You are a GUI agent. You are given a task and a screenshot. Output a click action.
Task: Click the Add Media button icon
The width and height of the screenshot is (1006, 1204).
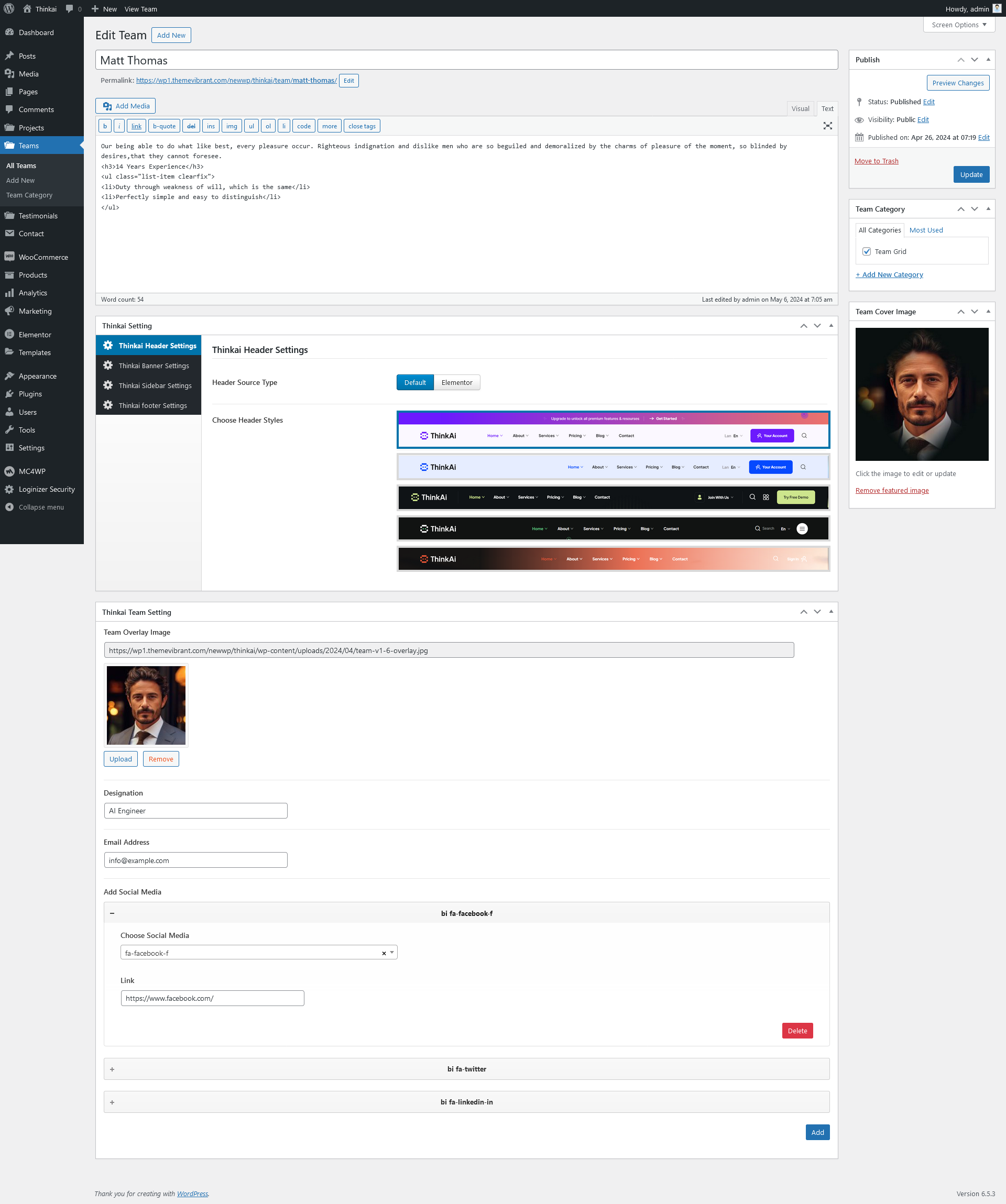coord(107,106)
